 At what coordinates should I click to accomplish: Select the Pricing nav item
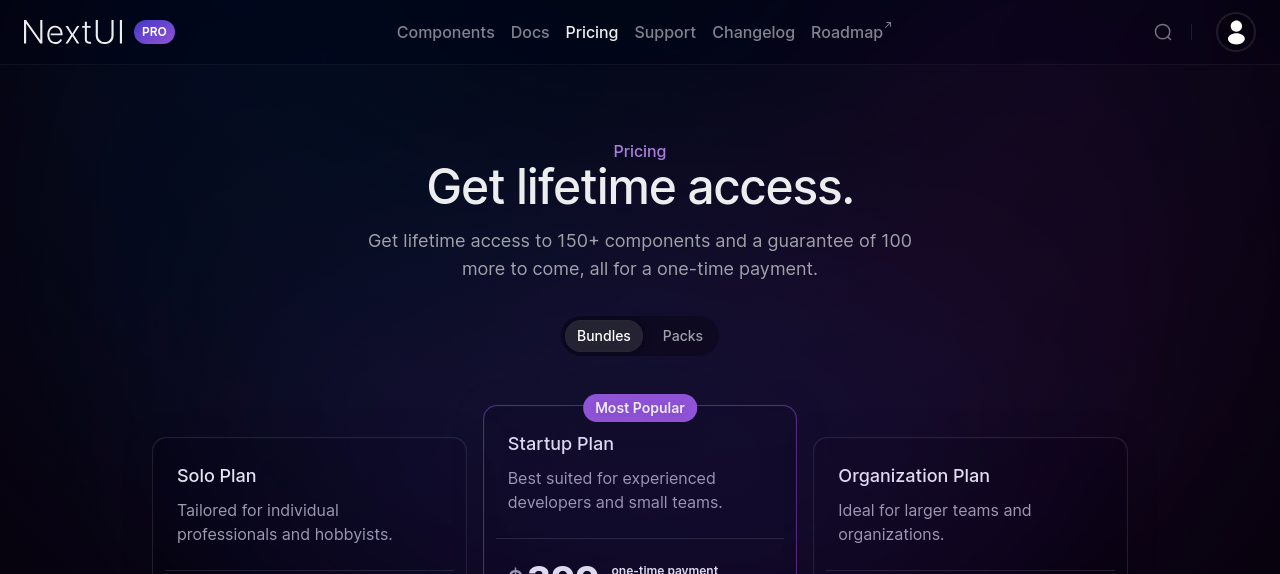click(x=592, y=32)
